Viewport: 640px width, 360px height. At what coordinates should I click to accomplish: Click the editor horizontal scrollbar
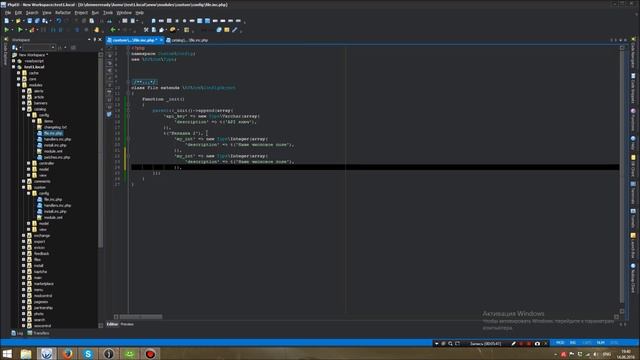pyautogui.click(x=141, y=316)
